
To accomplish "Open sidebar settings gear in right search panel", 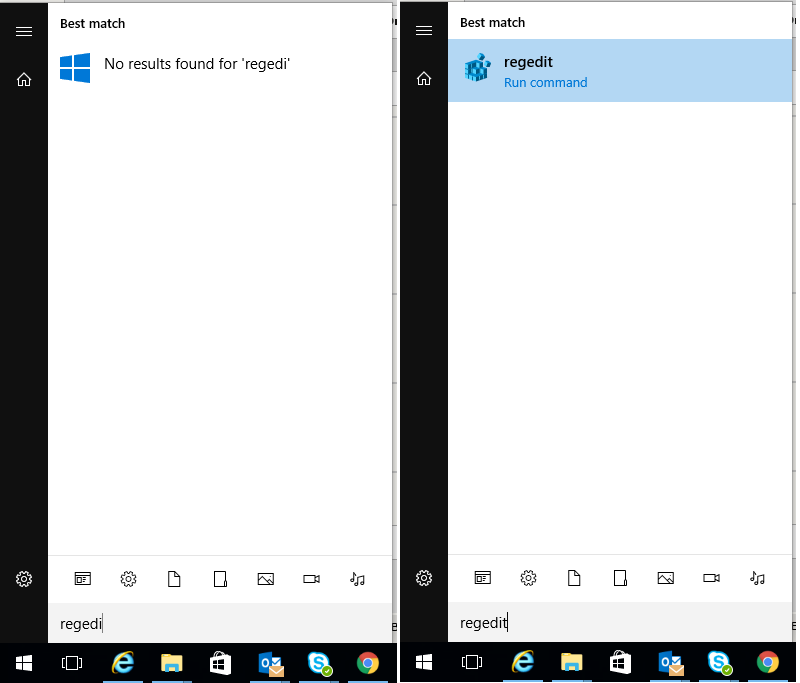I will 424,578.
